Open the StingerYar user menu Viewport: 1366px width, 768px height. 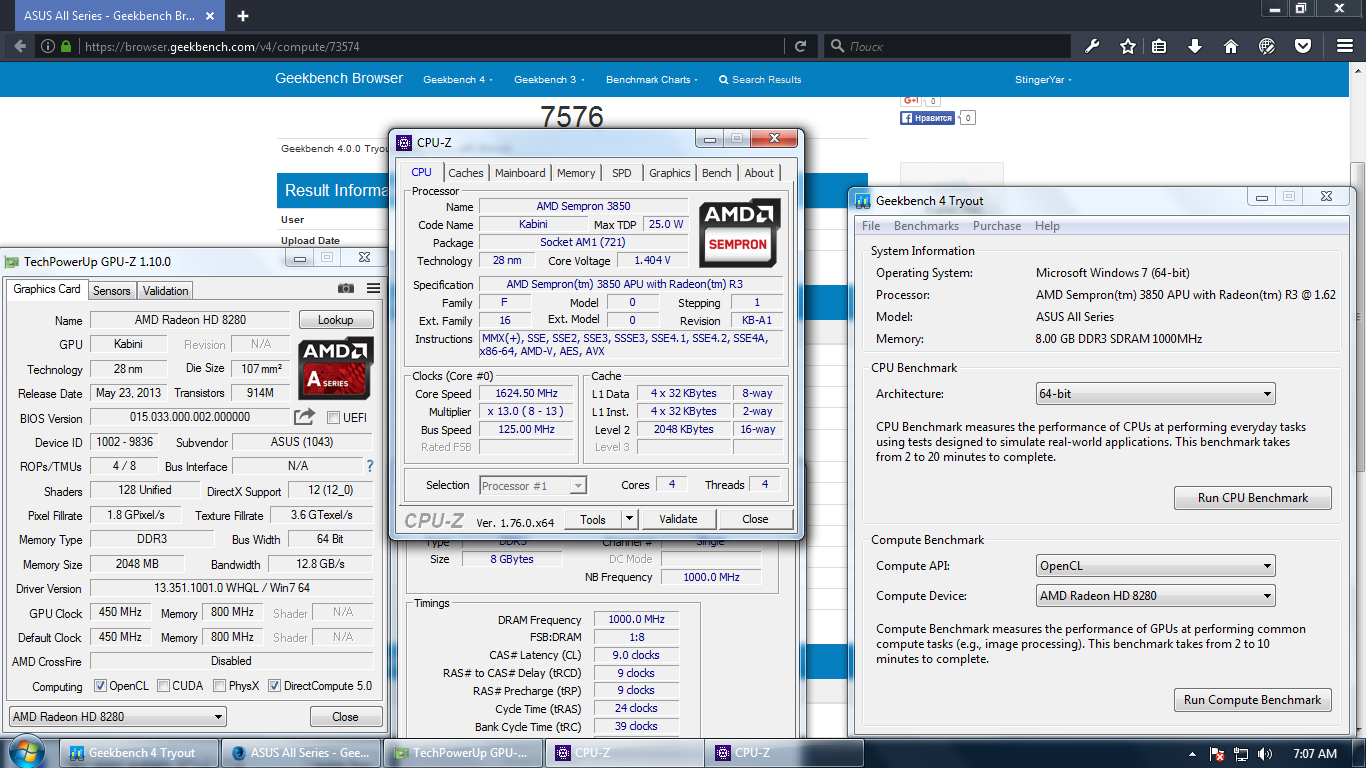pos(1043,80)
